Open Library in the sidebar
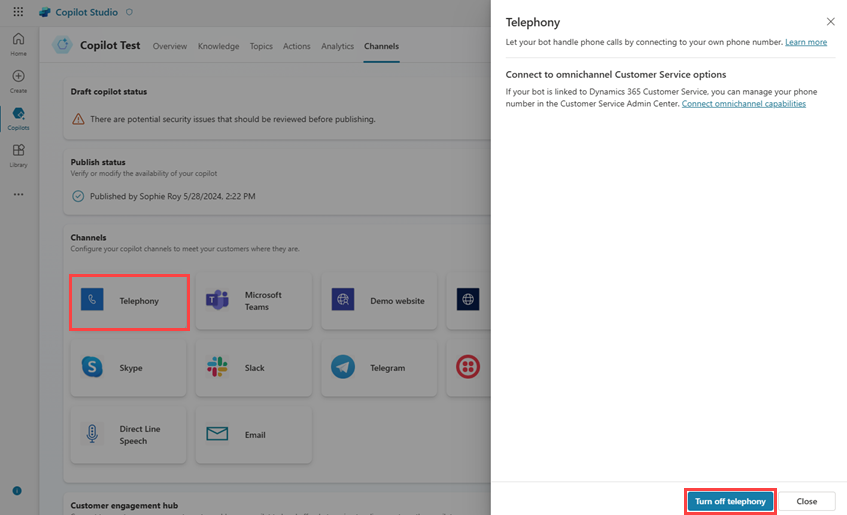Image resolution: width=847 pixels, height=515 pixels. [x=18, y=156]
